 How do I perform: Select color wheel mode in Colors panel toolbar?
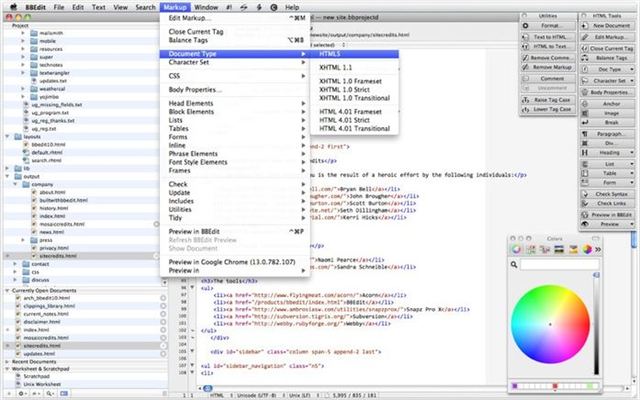tap(516, 250)
